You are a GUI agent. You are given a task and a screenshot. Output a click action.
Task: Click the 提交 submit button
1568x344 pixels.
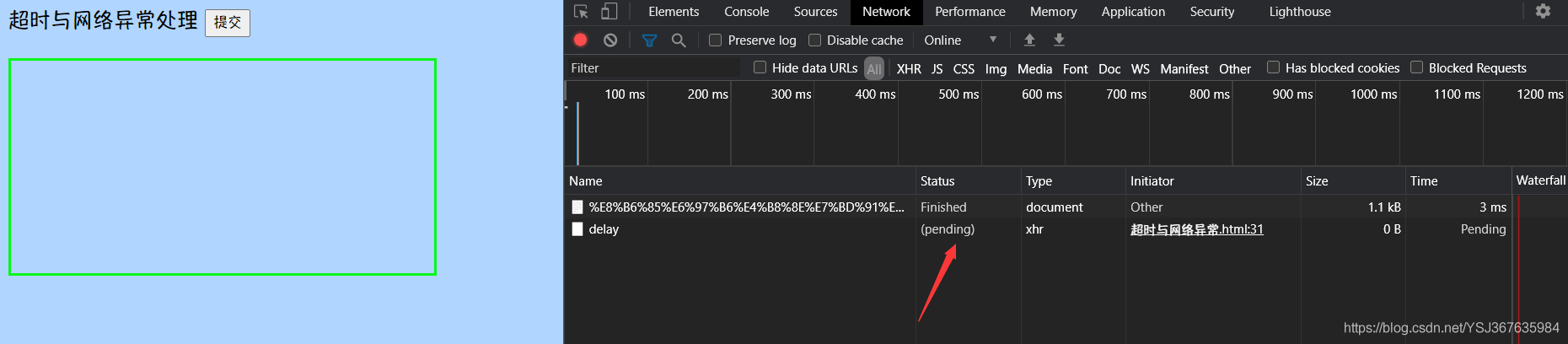coord(228,23)
